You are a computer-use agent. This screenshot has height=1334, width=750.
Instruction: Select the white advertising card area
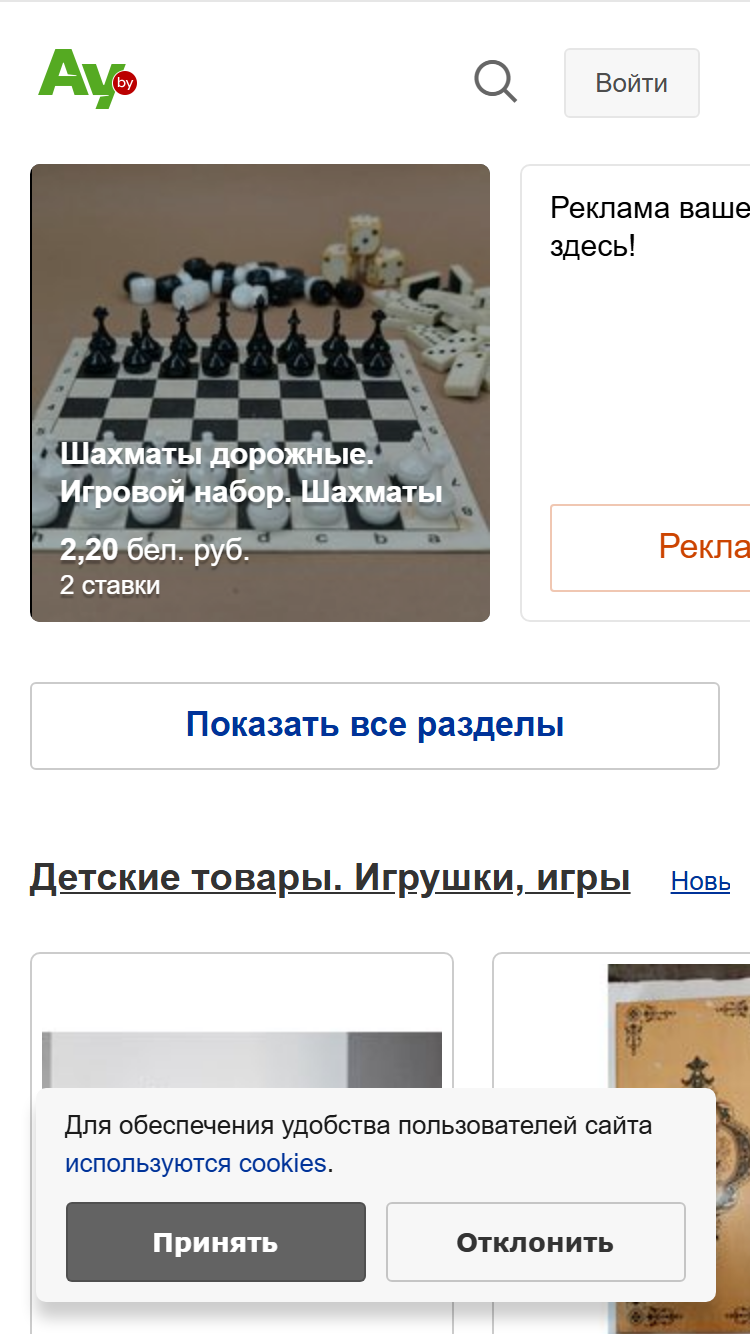pos(636,393)
